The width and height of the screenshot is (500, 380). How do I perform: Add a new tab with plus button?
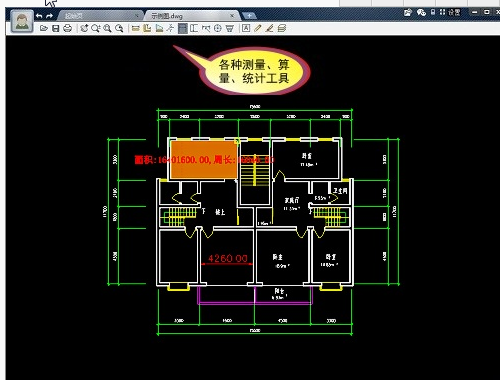point(249,15)
